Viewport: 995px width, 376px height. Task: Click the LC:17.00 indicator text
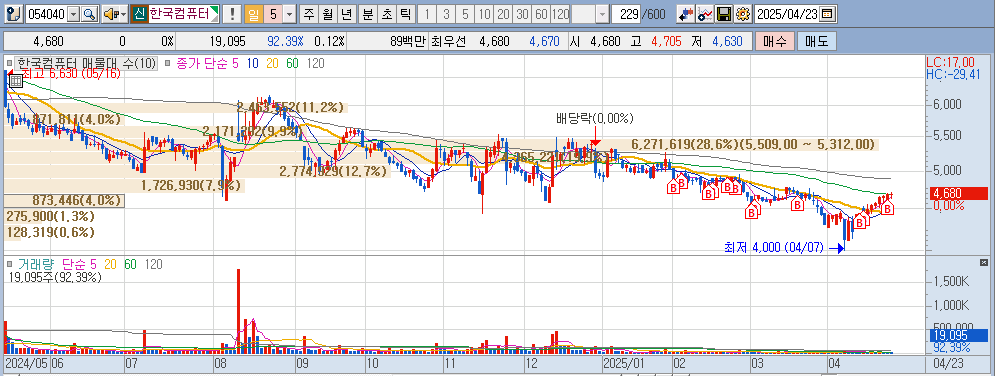(x=951, y=62)
